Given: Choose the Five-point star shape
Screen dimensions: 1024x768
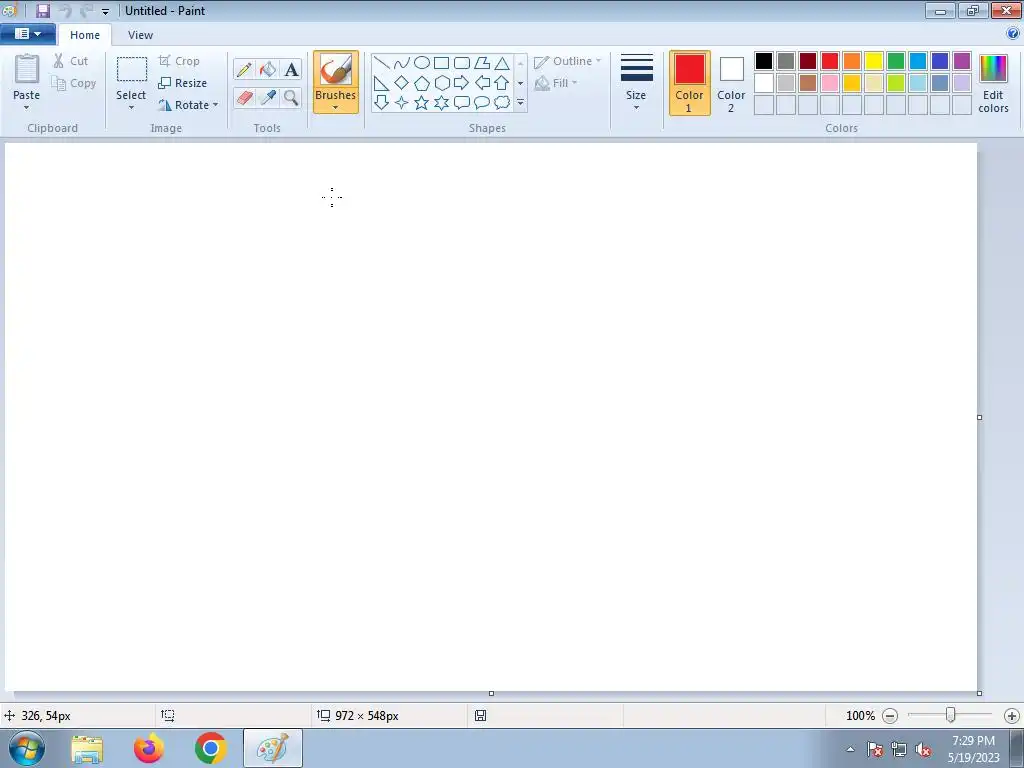Looking at the screenshot, I should click(422, 103).
